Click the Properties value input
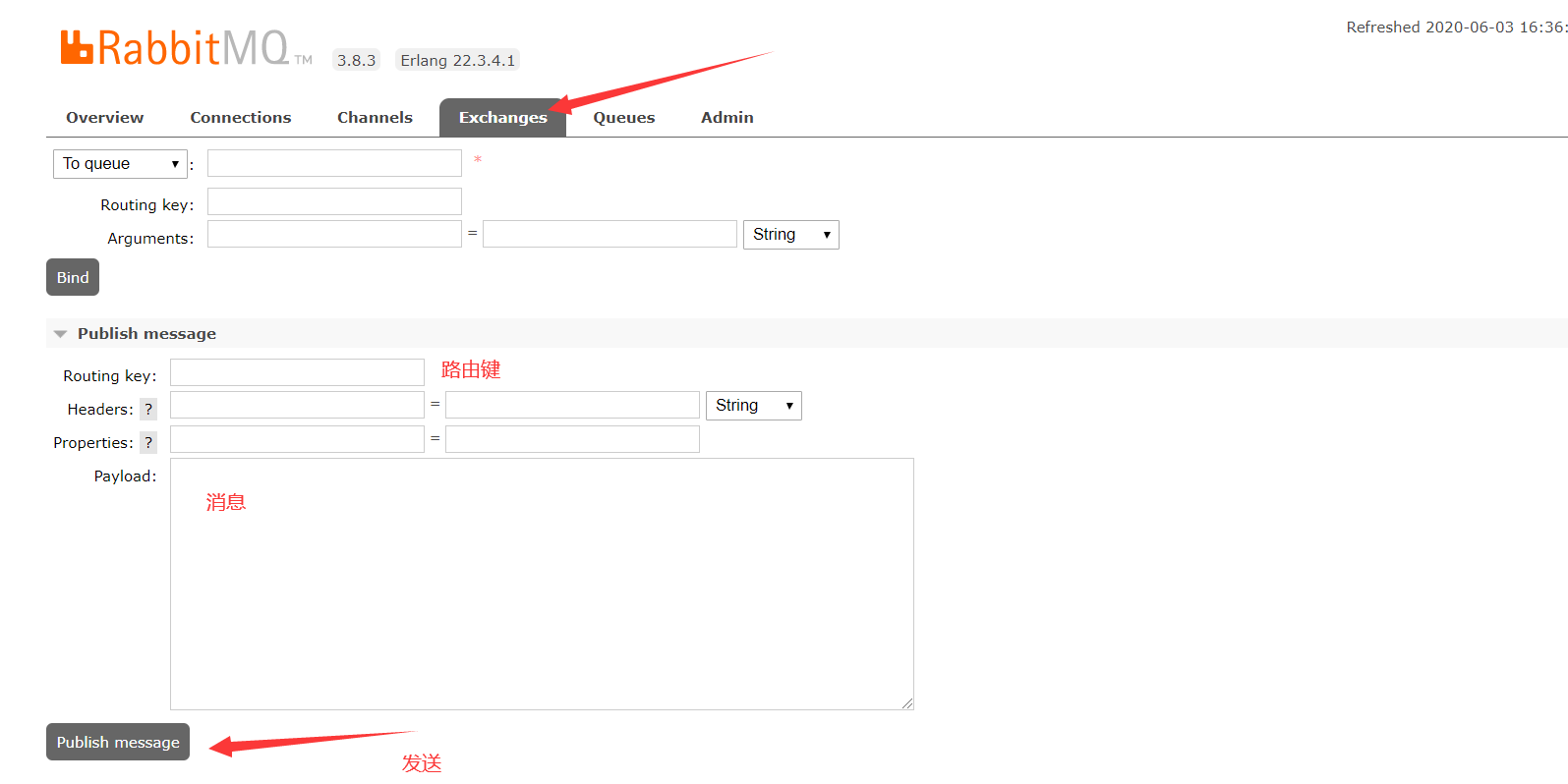This screenshot has width=1568, height=784. (x=572, y=439)
